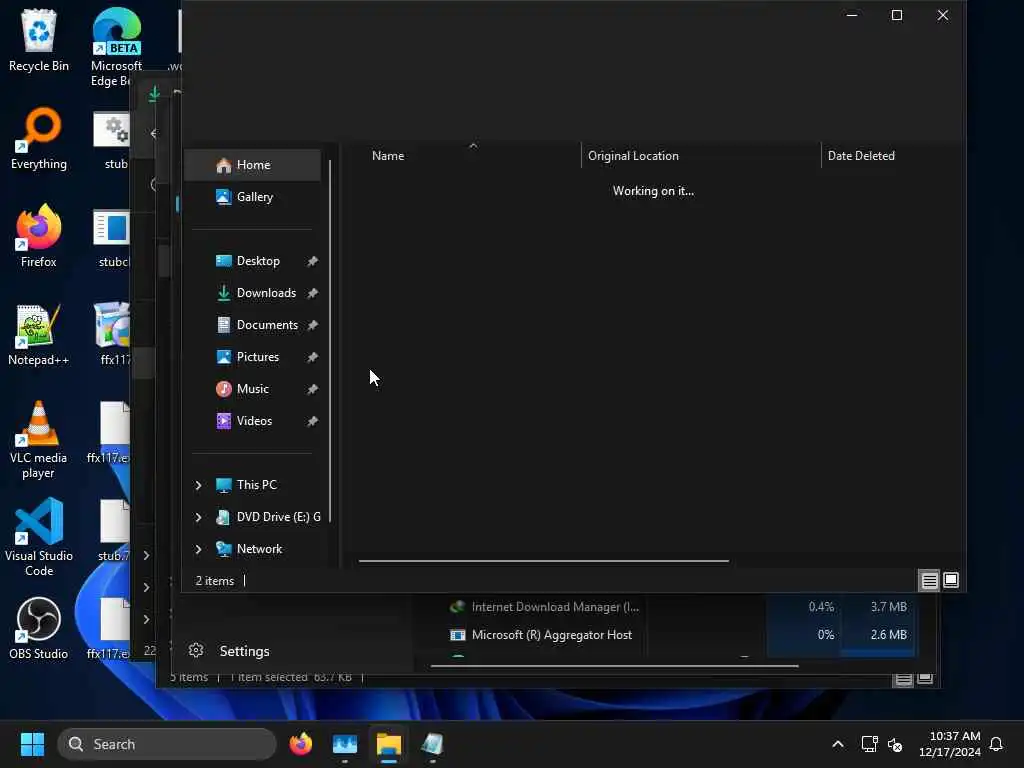The image size is (1024, 768).
Task: Open the Windows Start menu
Action: coord(32,744)
